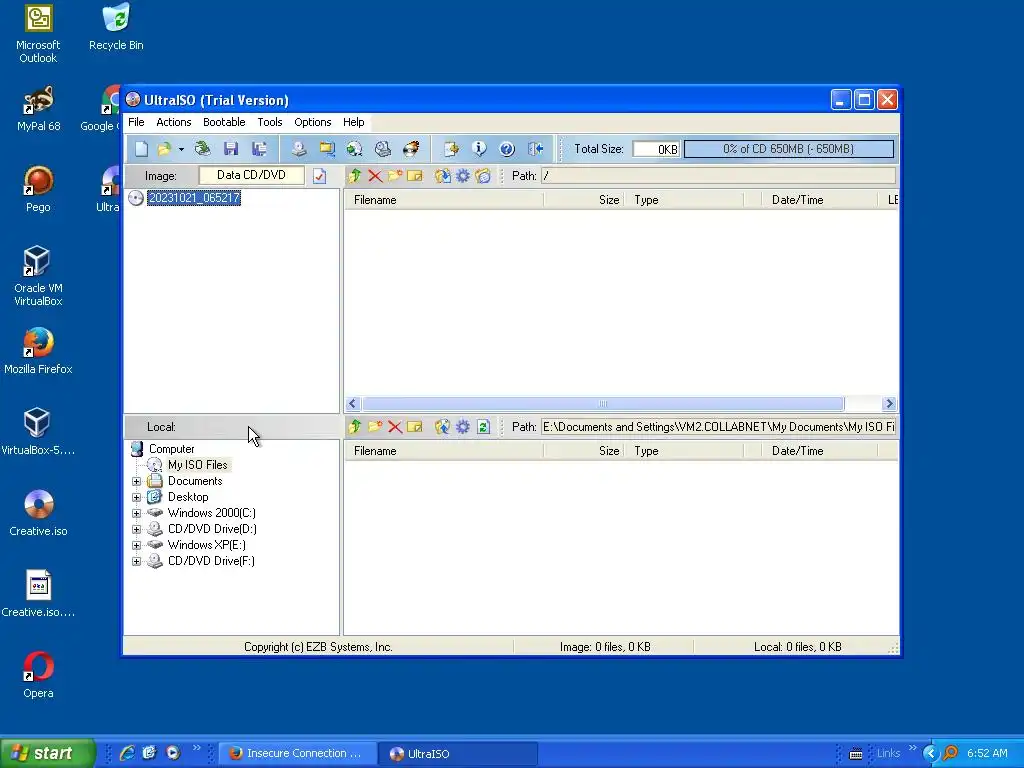Create a new folder in image pane

pos(394,176)
